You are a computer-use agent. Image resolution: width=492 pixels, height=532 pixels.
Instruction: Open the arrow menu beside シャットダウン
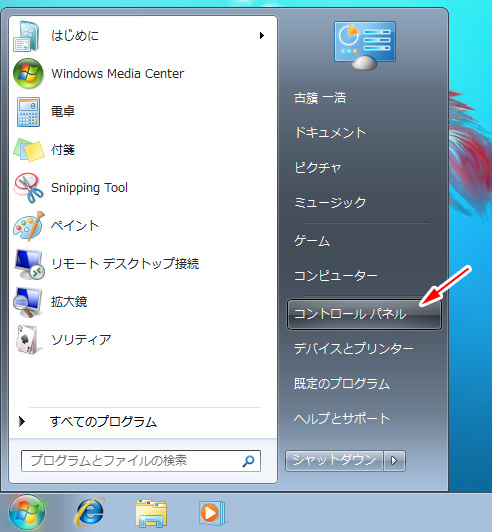[x=394, y=461]
